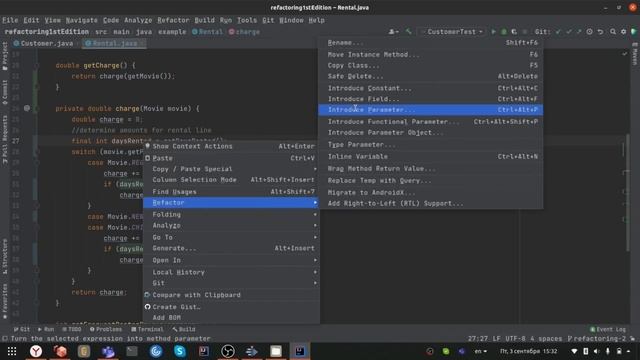Expand Copy / Paste Special submenu
The height and width of the screenshot is (360, 640).
click(x=231, y=169)
